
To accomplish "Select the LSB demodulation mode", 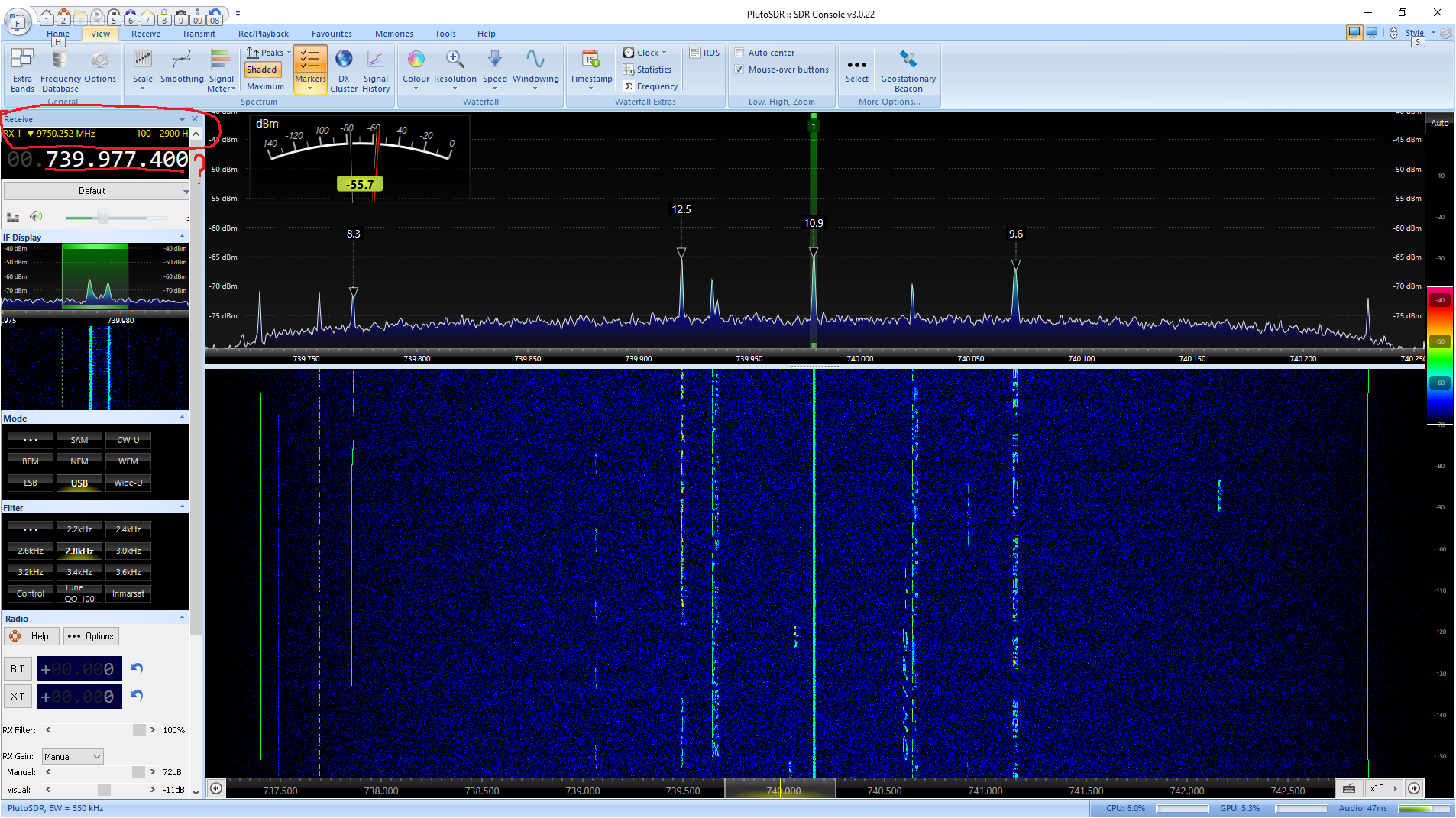I will [x=31, y=483].
